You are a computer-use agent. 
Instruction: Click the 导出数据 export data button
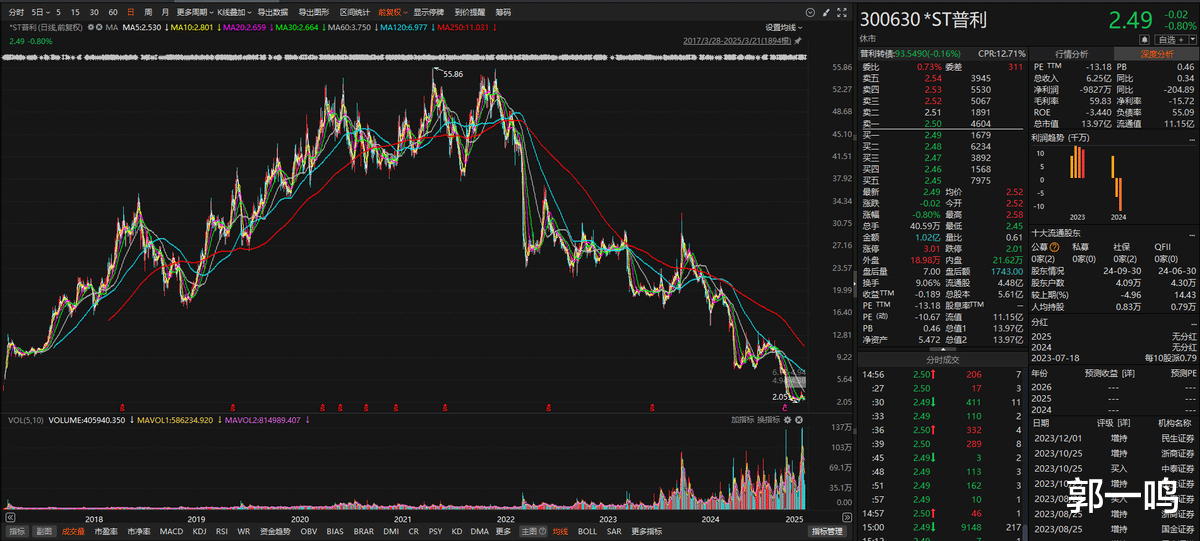(273, 12)
